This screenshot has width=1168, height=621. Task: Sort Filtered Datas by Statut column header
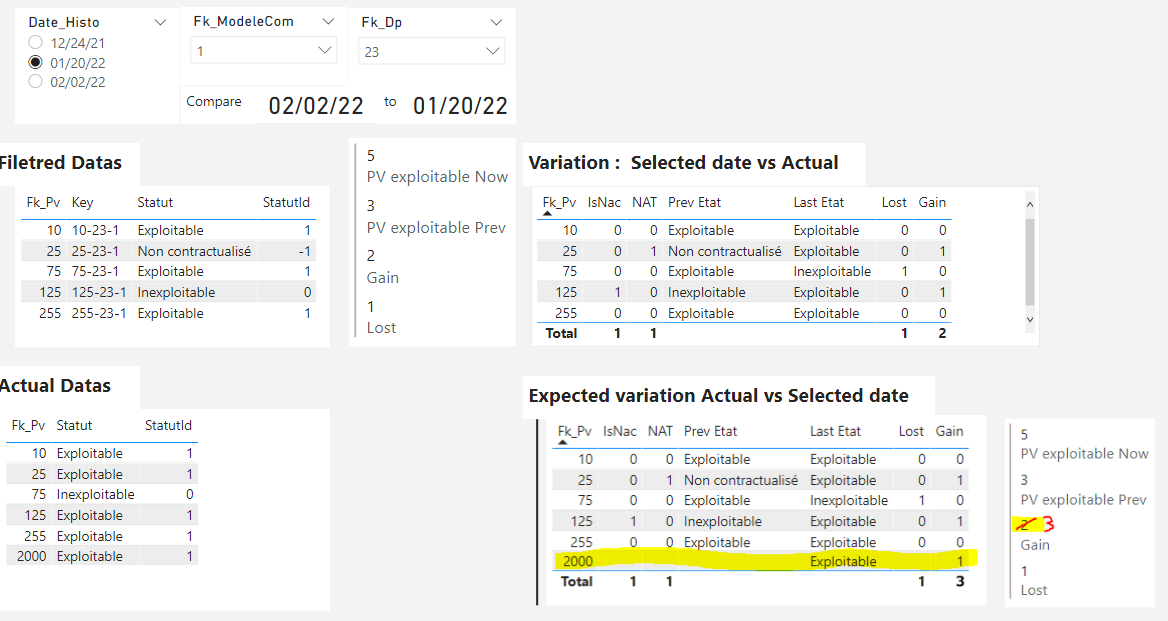pos(155,203)
